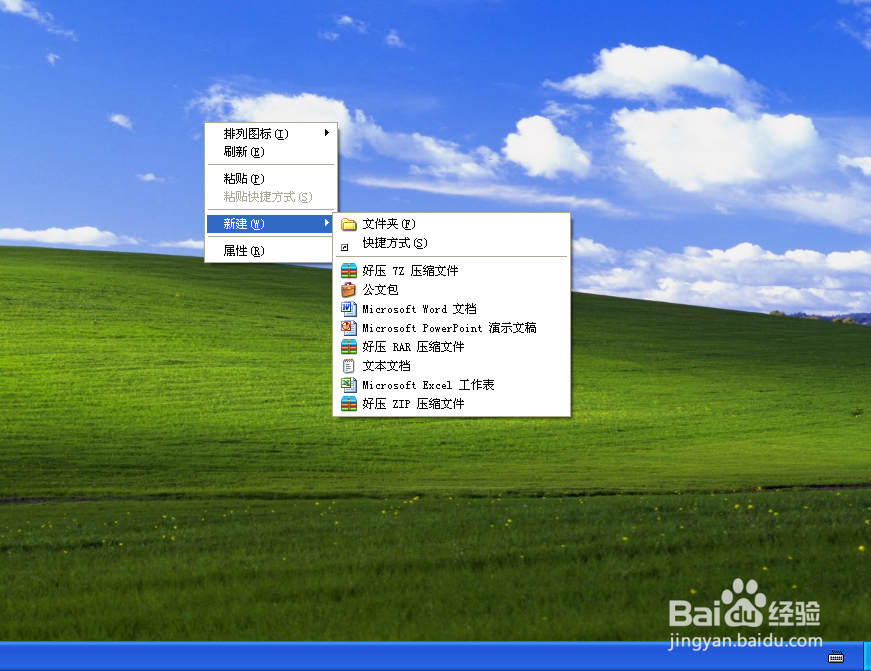Click the Microsoft Excel worksheet icon
871x671 pixels.
[x=349, y=385]
